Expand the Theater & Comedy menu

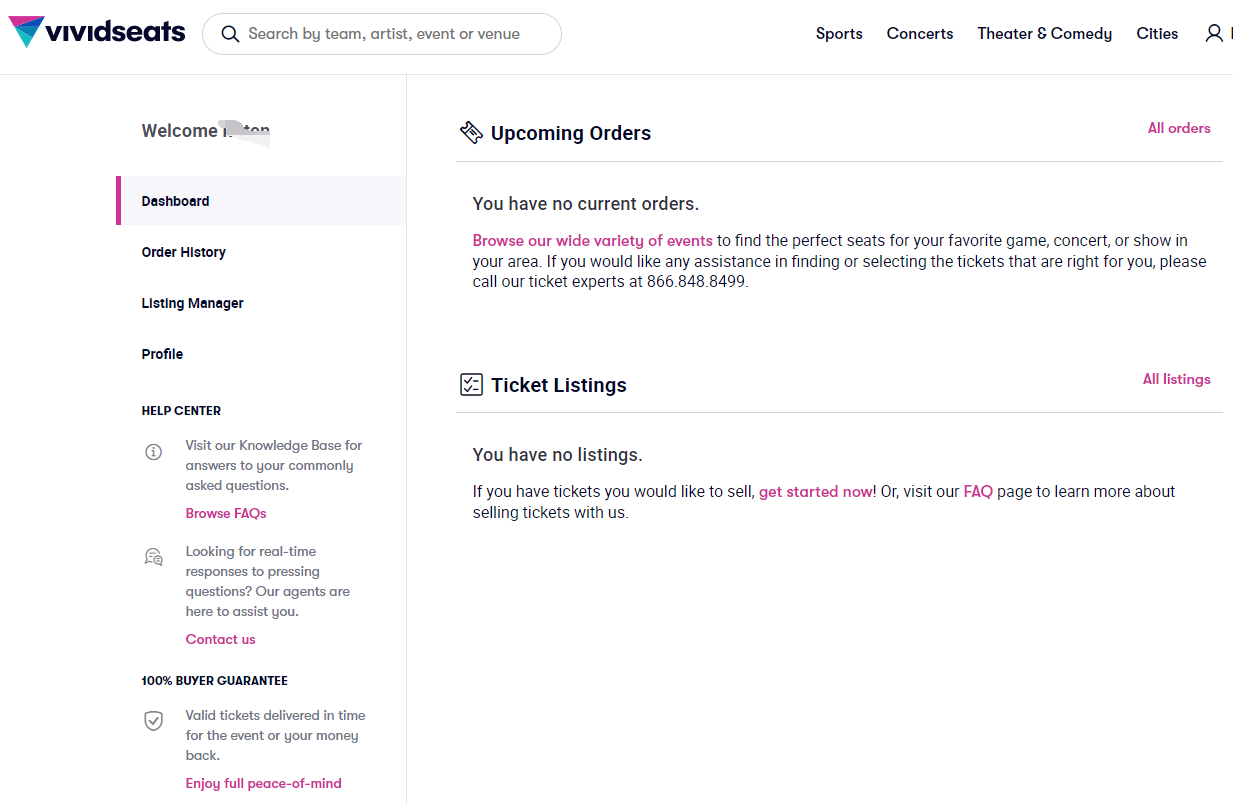click(x=1044, y=34)
